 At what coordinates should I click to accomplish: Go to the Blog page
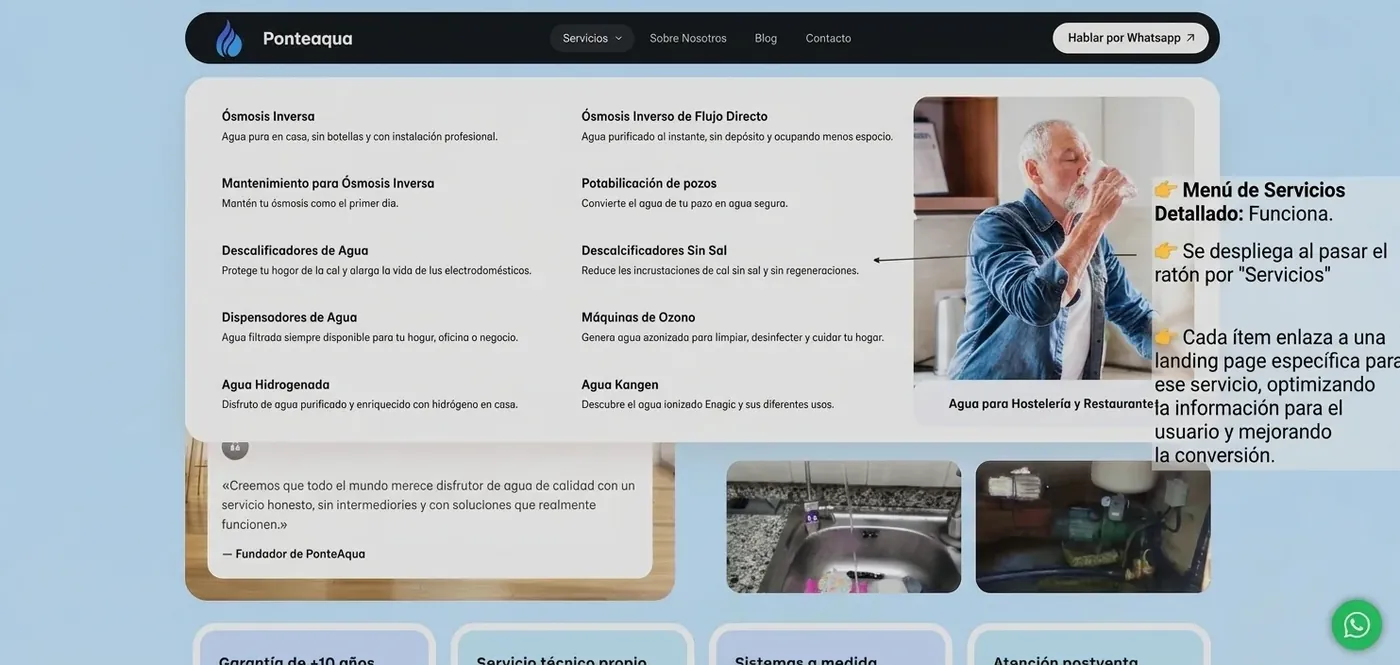point(766,38)
